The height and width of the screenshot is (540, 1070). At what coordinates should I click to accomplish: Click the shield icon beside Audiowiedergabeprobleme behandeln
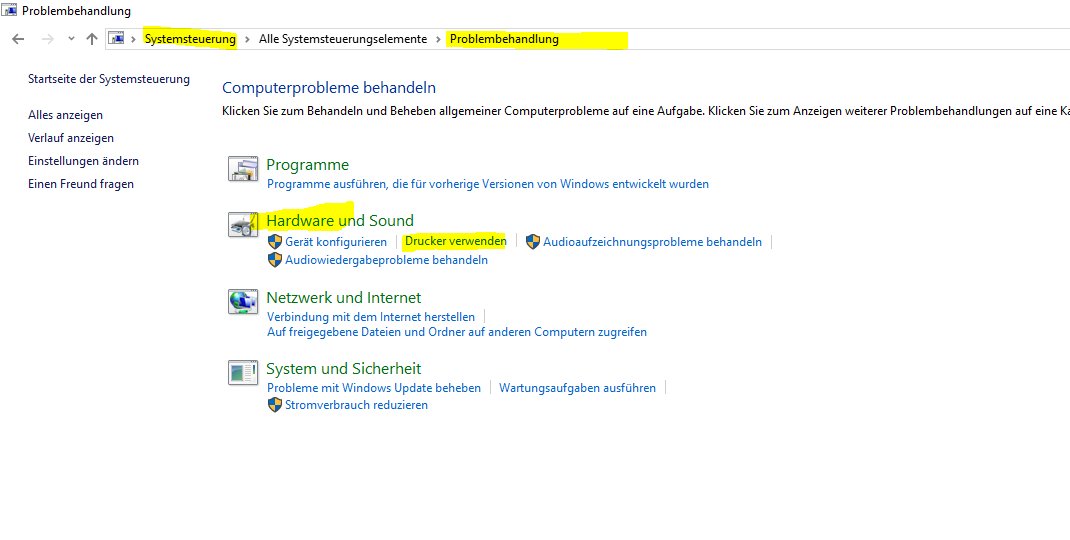(x=274, y=260)
